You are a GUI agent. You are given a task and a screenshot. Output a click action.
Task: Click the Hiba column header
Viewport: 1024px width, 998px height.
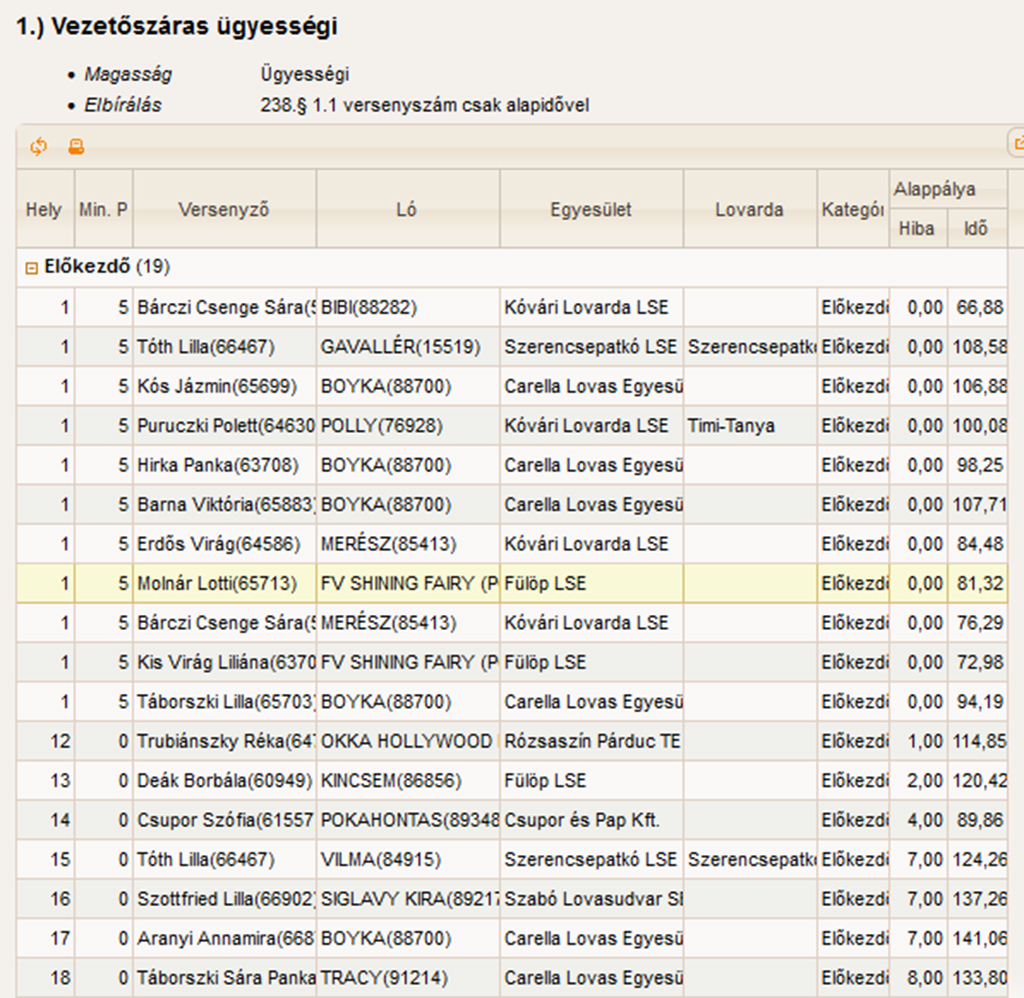(x=917, y=229)
